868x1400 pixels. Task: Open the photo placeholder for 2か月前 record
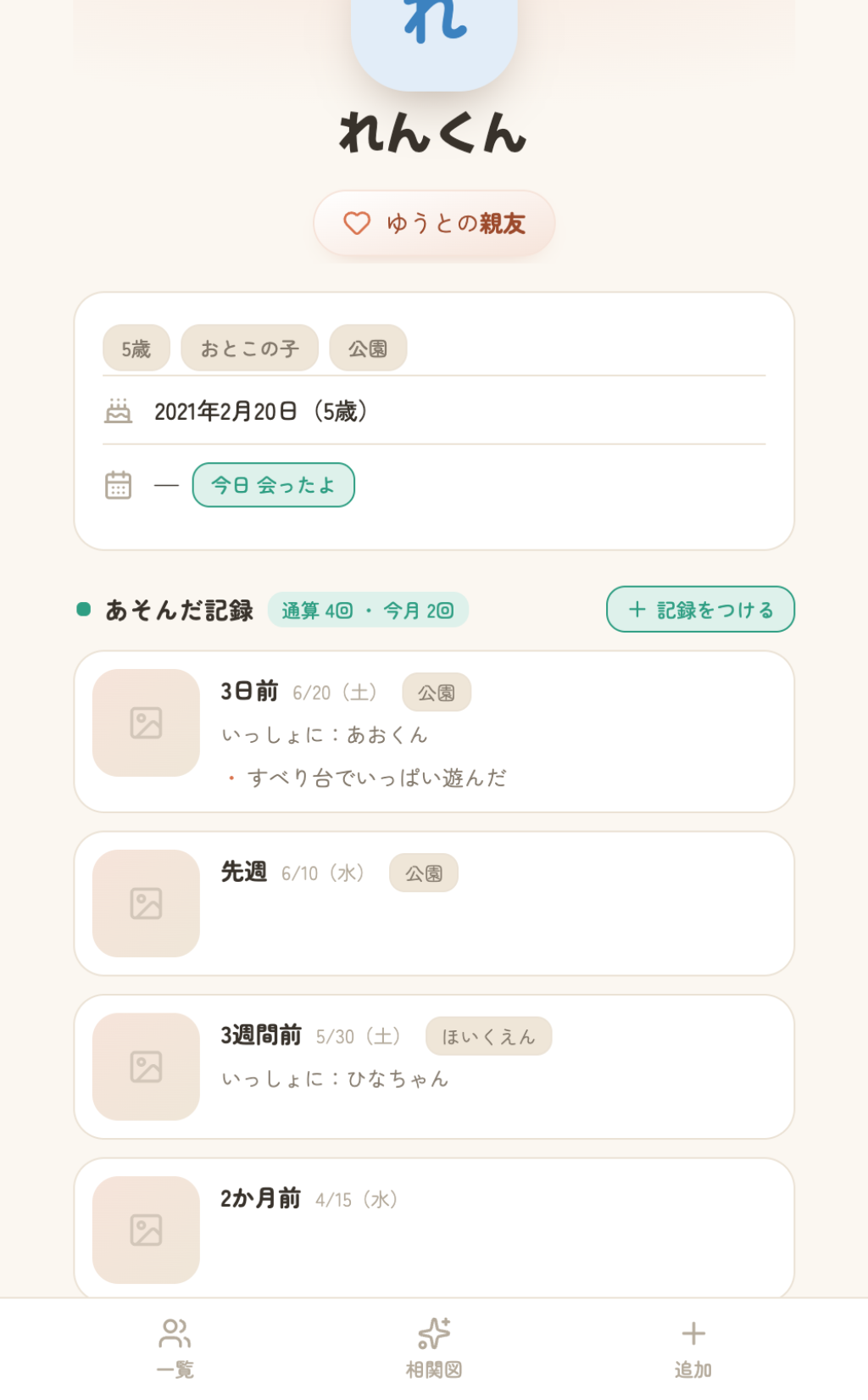pyautogui.click(x=146, y=1230)
